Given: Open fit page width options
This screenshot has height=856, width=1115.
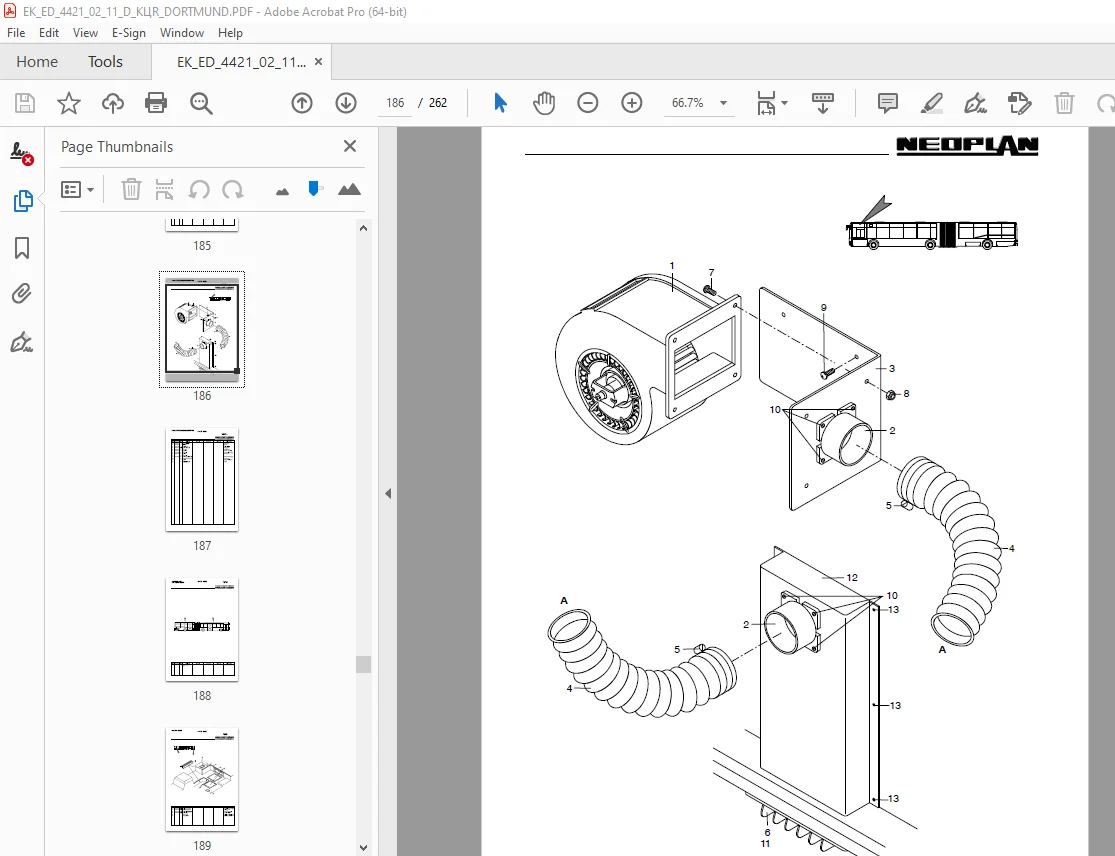Looking at the screenshot, I should point(772,103).
